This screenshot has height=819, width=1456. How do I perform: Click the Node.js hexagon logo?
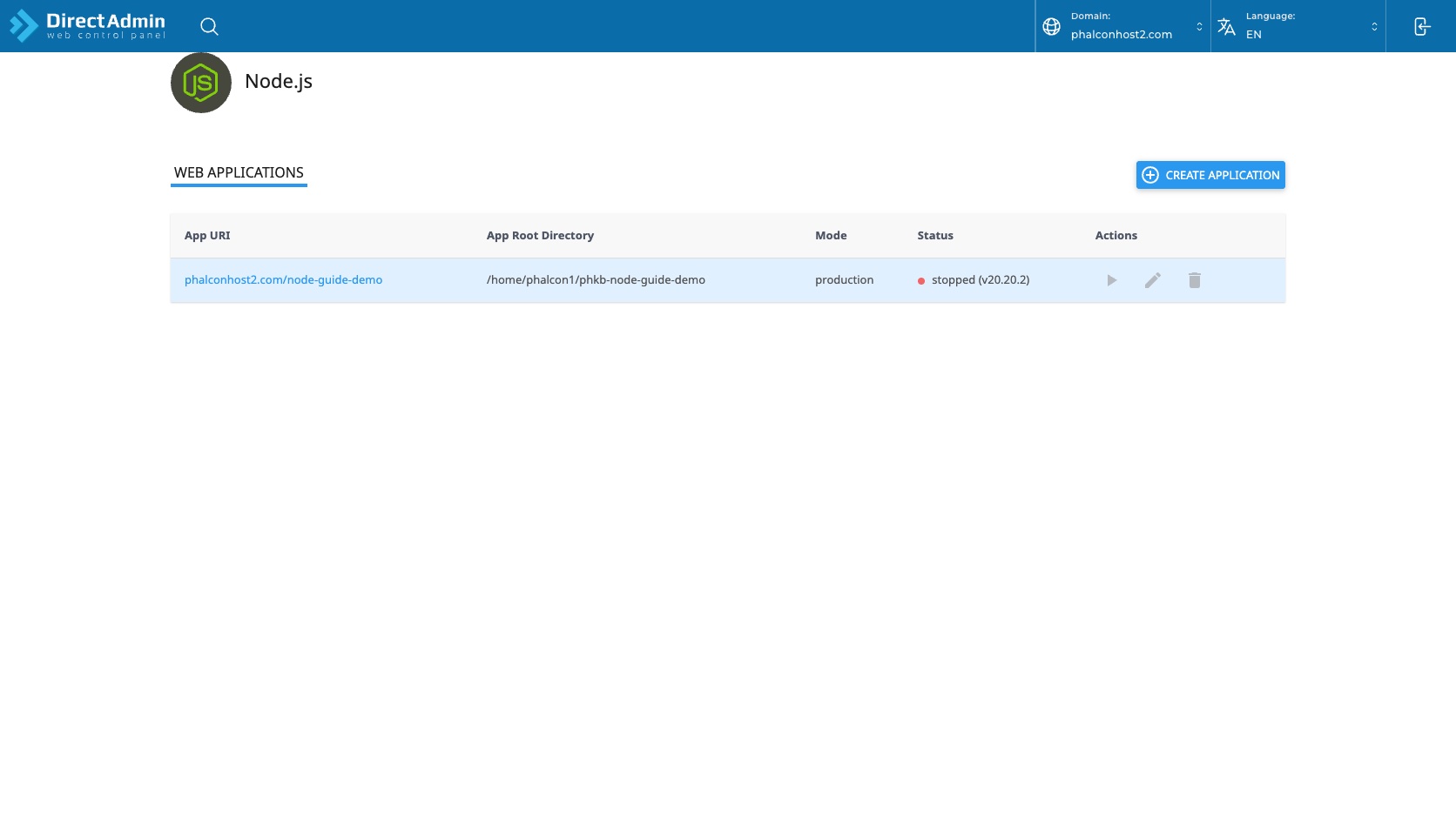[201, 83]
